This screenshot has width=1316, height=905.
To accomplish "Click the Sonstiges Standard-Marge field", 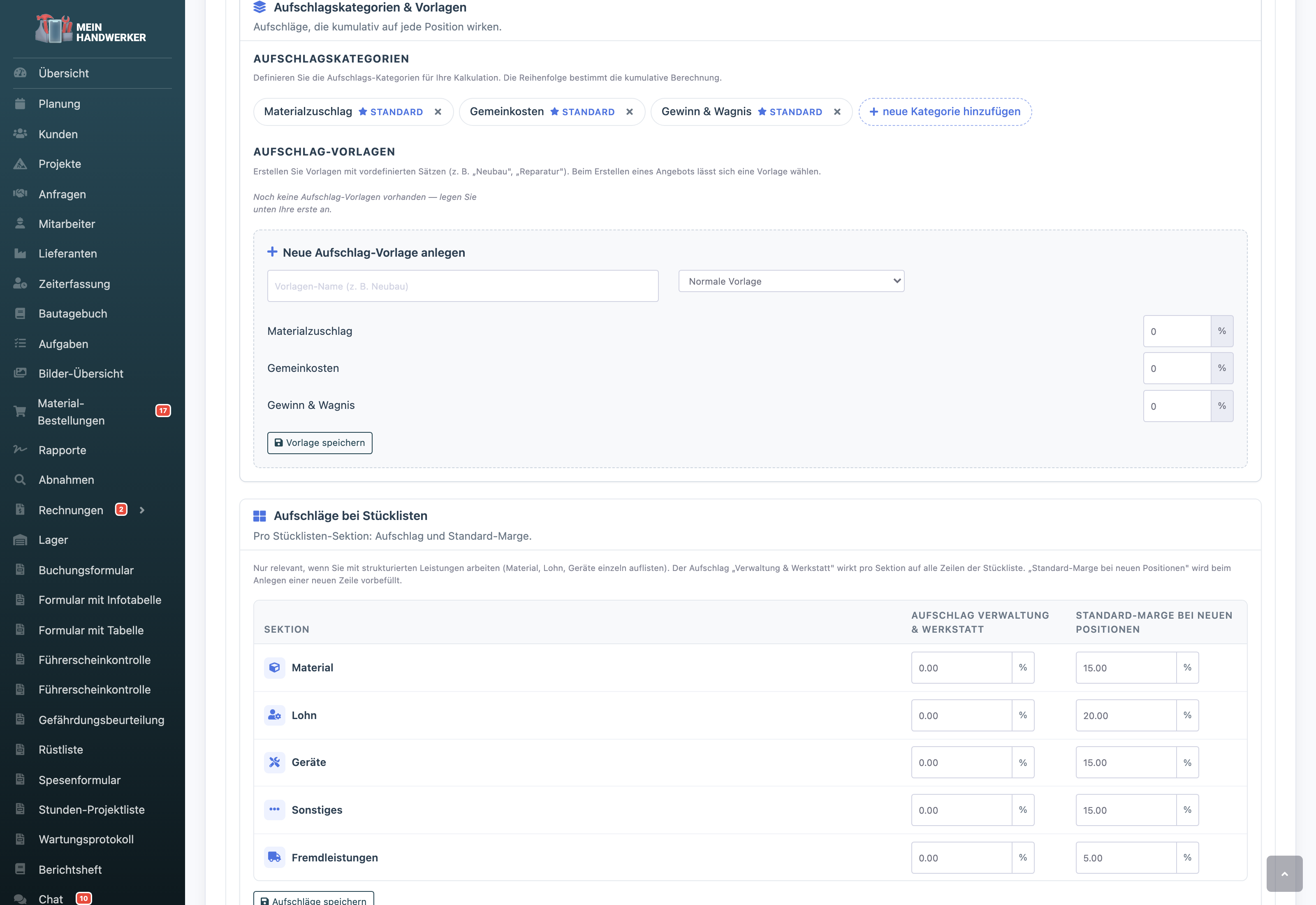I will [1126, 810].
